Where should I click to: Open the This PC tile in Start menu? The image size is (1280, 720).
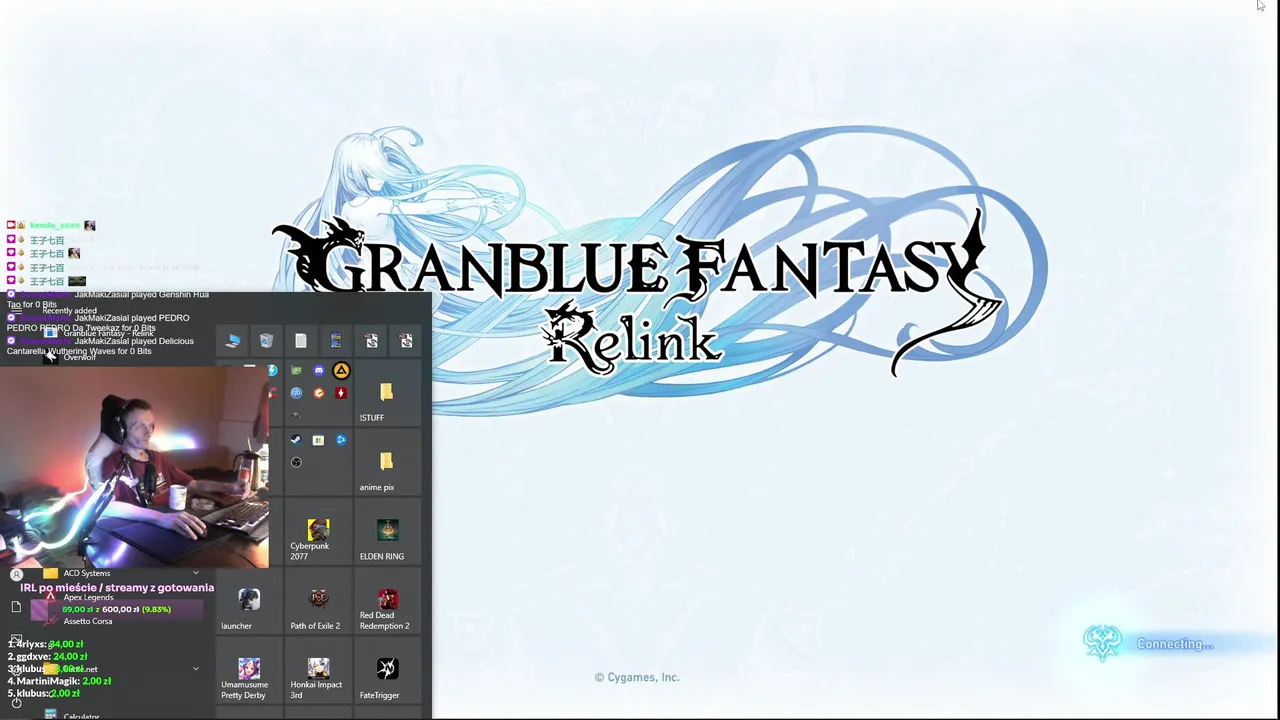[233, 341]
